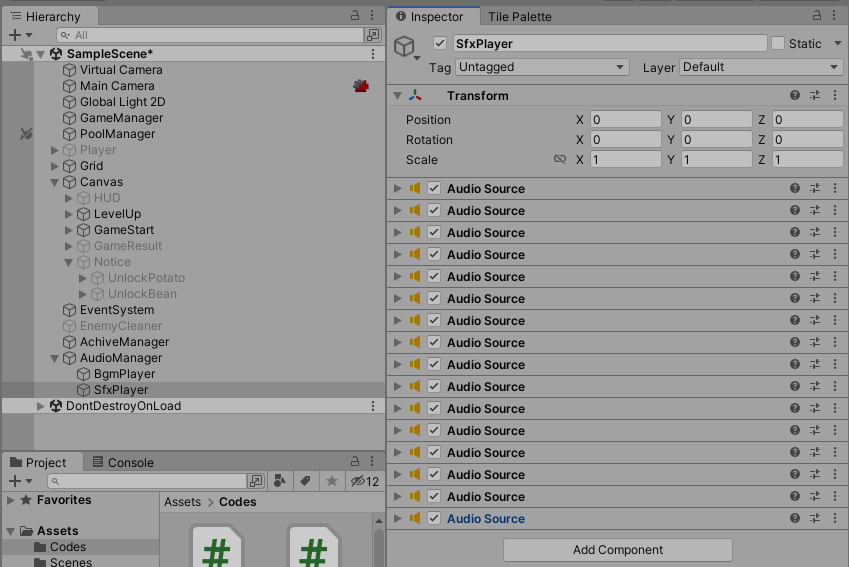Click the Project search field

[x=147, y=481]
